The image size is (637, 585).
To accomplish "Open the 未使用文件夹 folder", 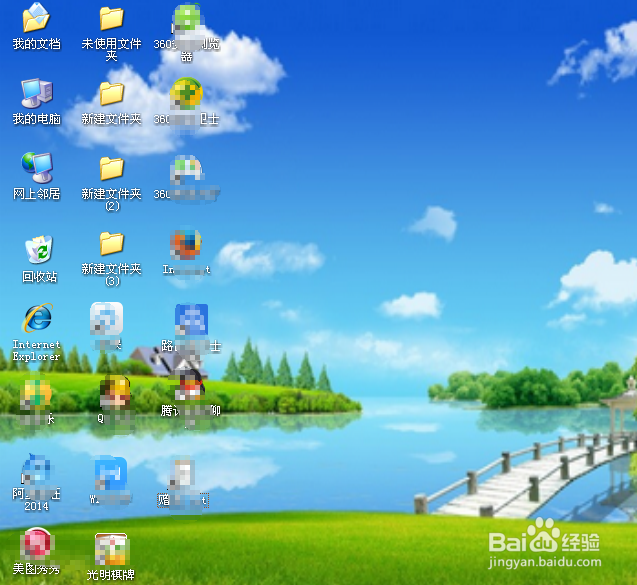I will 111,32.
